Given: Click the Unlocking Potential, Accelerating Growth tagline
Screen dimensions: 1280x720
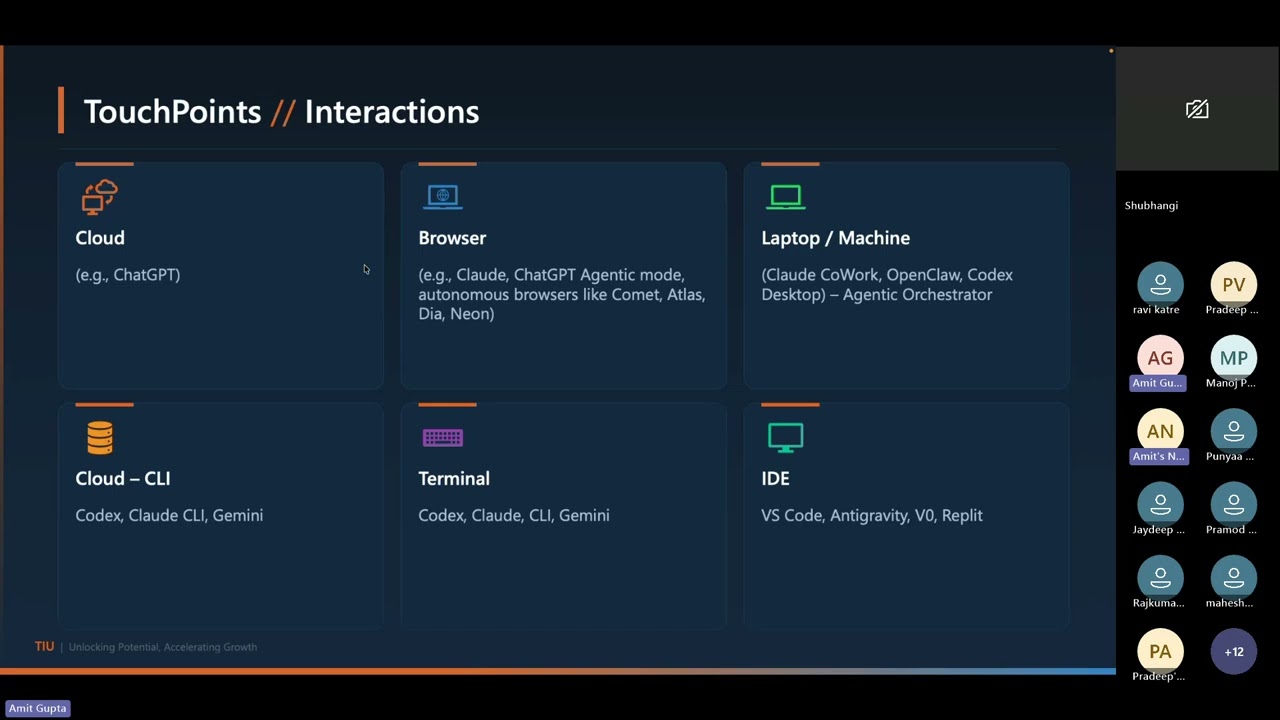Looking at the screenshot, I should [x=163, y=647].
